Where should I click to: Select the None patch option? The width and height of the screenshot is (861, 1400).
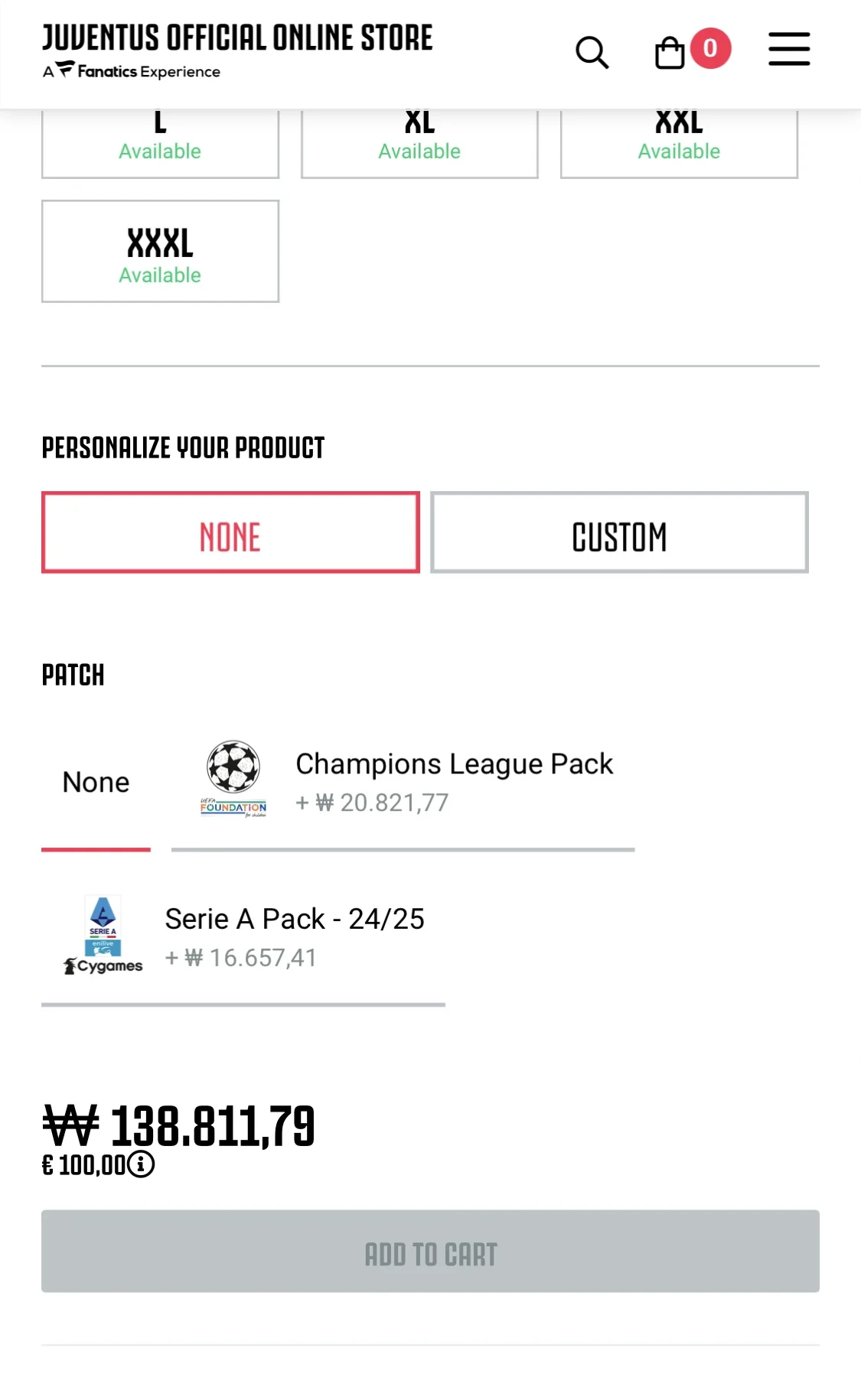(96, 783)
